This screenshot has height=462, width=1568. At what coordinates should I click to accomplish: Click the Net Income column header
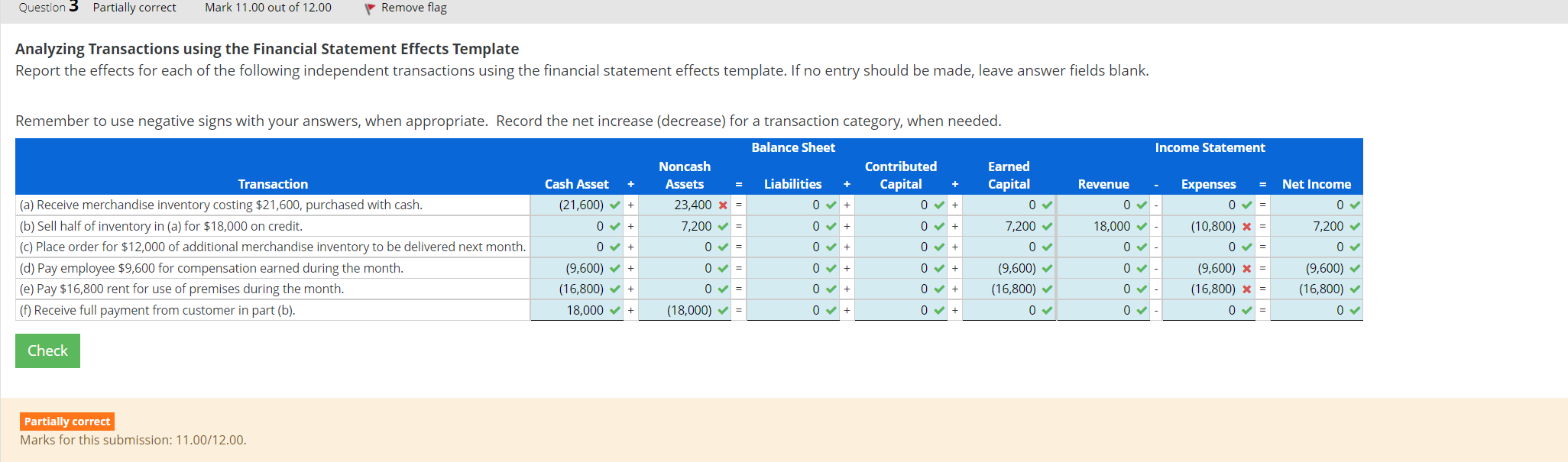point(1317,184)
